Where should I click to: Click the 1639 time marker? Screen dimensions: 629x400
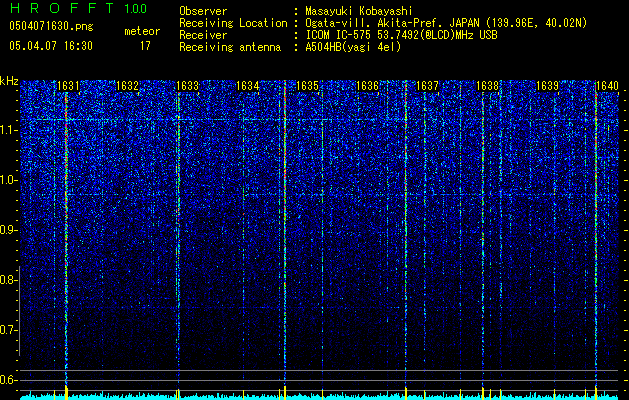click(548, 86)
